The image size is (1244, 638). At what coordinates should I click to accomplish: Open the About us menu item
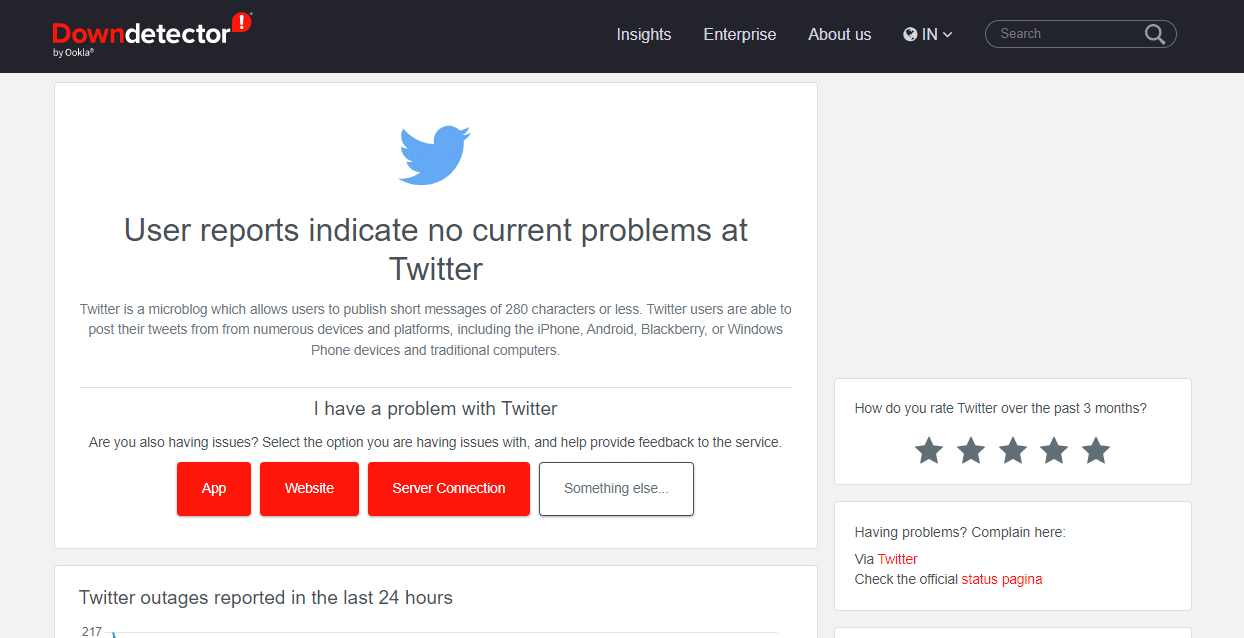pyautogui.click(x=840, y=34)
